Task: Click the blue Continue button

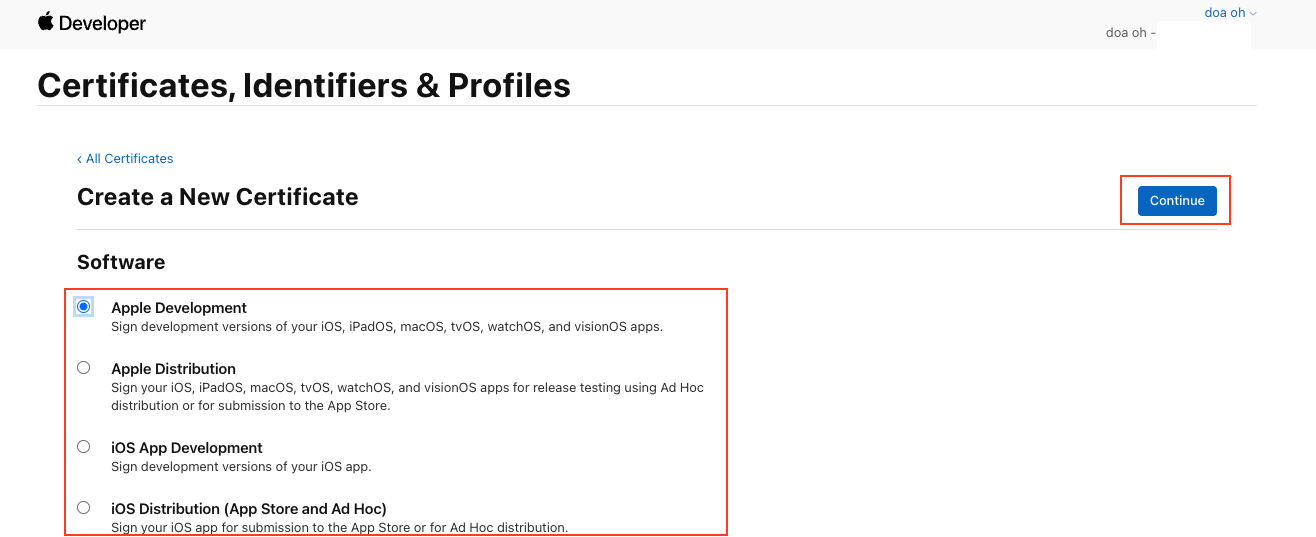Action: click(x=1177, y=201)
